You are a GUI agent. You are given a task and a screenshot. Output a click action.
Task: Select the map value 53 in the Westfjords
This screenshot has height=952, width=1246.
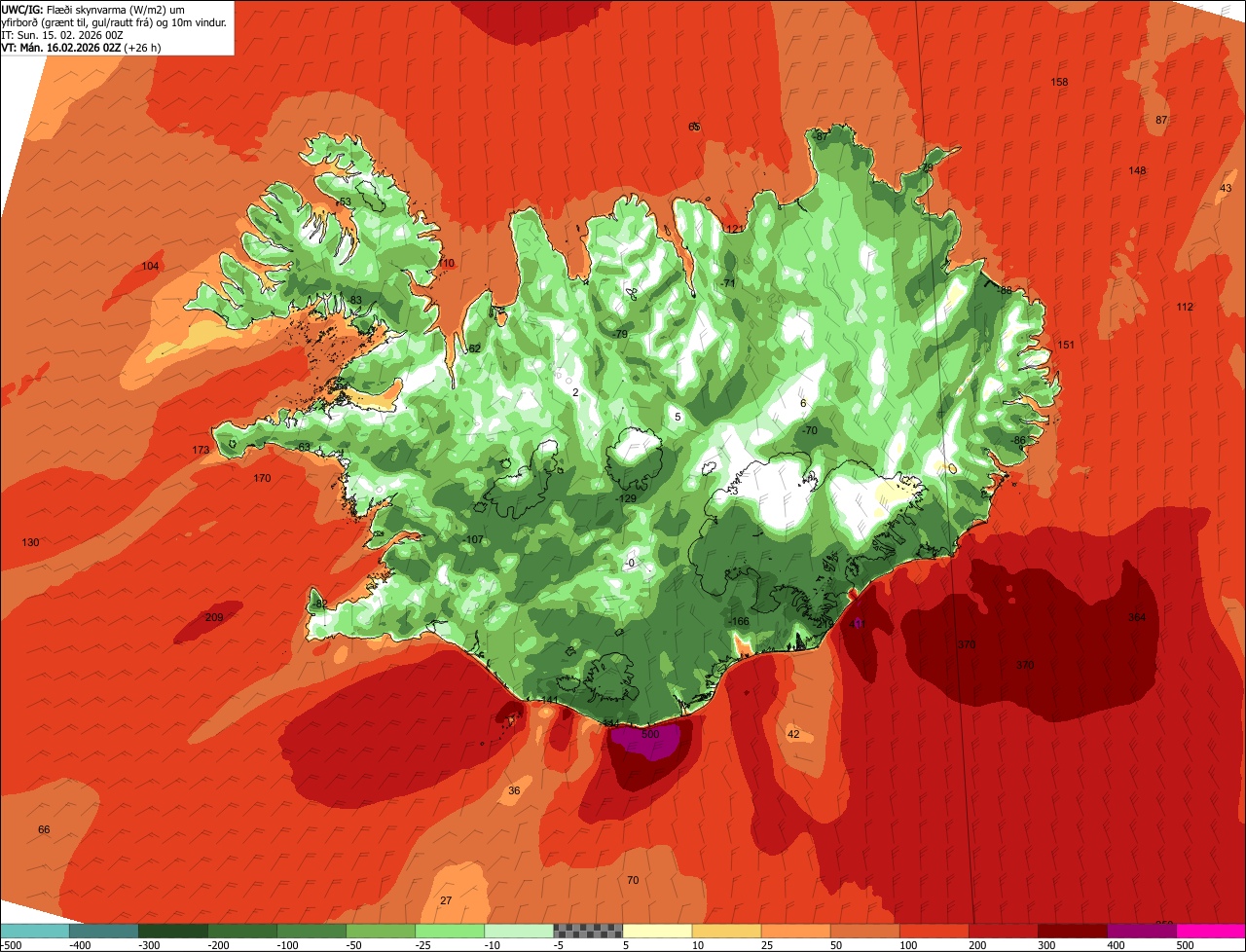click(x=345, y=201)
